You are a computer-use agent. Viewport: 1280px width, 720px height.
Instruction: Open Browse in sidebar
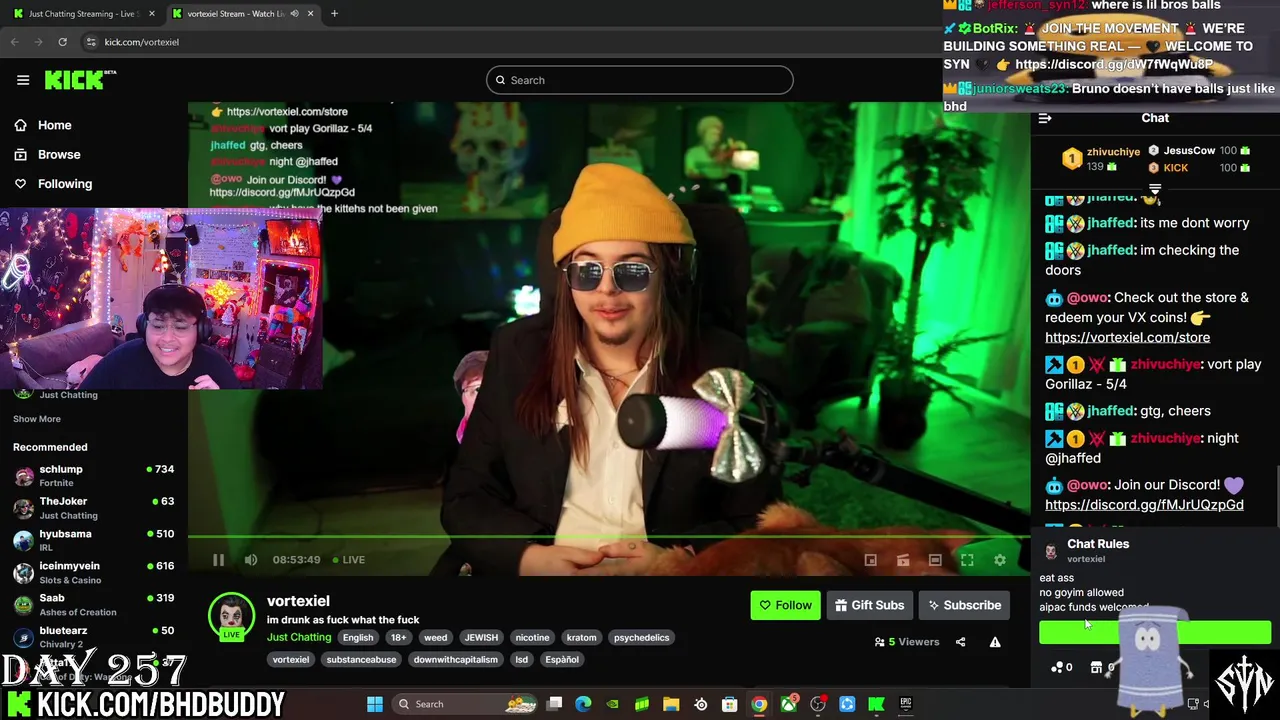[59, 154]
